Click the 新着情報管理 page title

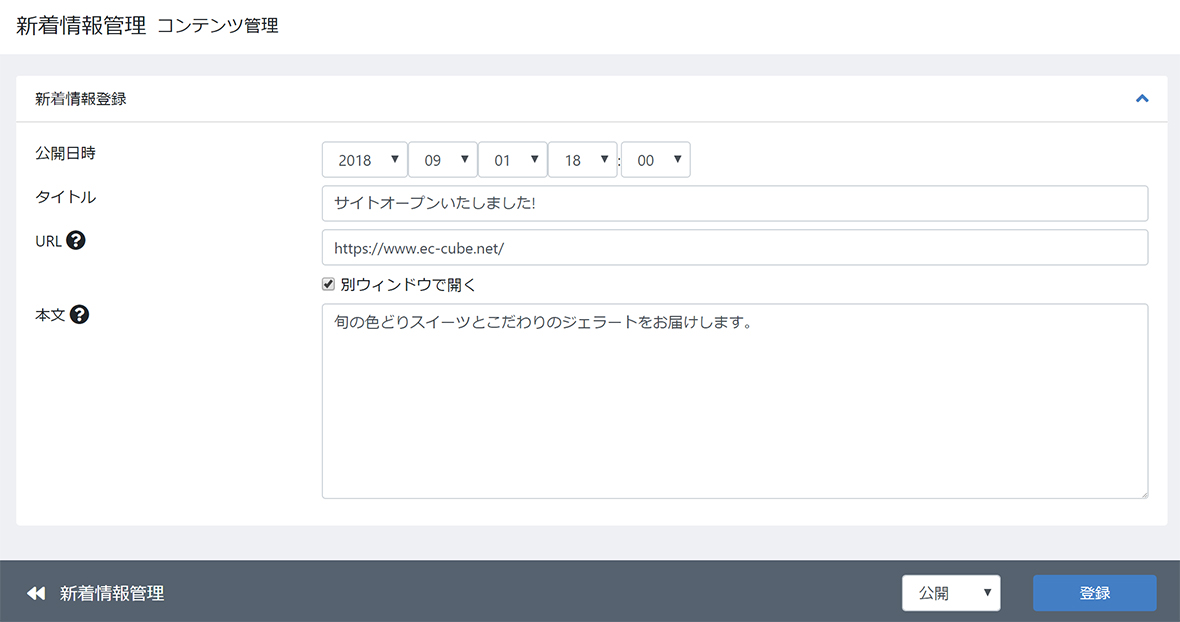(x=81, y=26)
